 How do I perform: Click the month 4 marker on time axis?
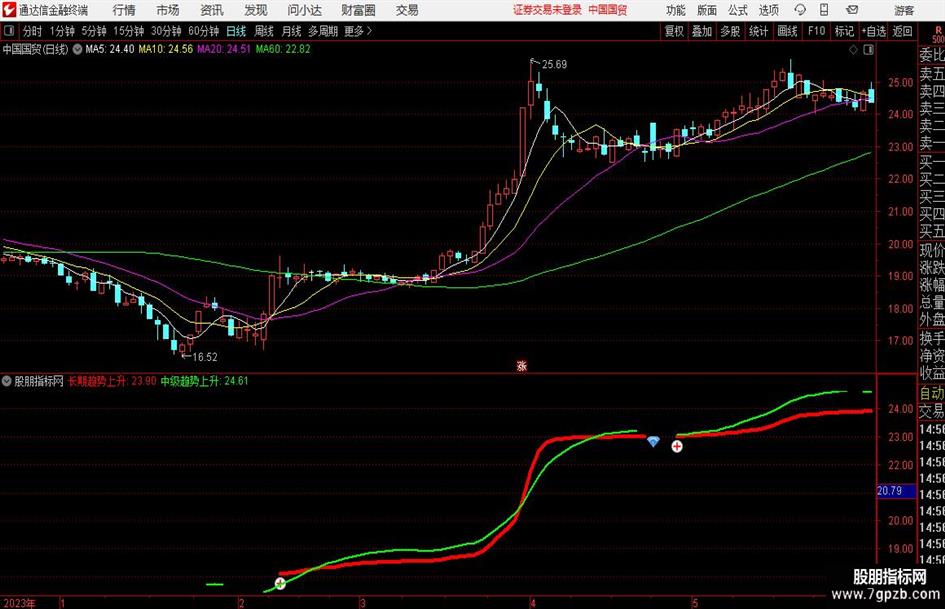pyautogui.click(x=533, y=603)
